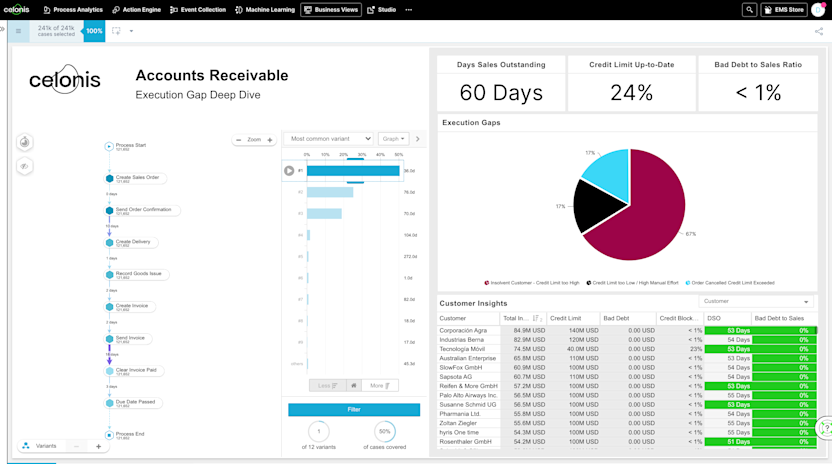Decrease the number of variants
The image size is (832, 464).
tap(76, 446)
